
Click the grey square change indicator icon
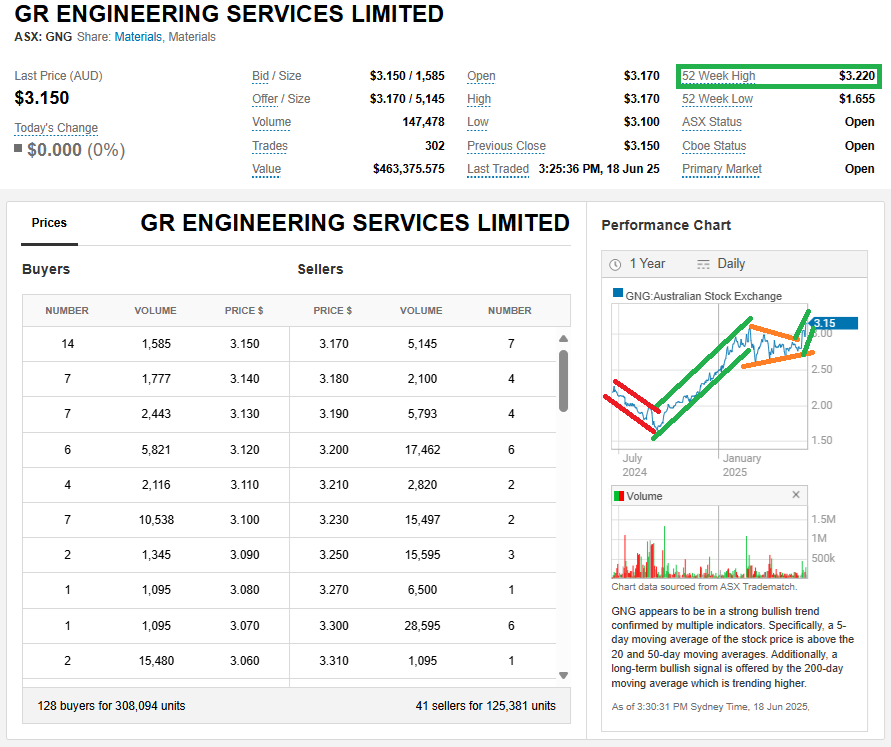point(18,149)
